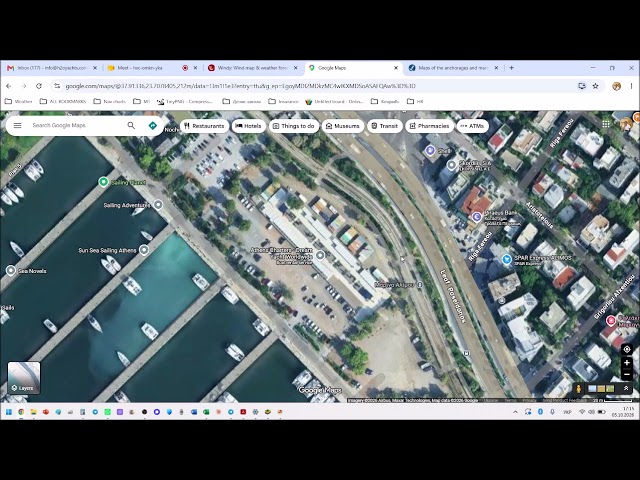
Task: Open the Windows Start menu
Action: pyautogui.click(x=9, y=412)
